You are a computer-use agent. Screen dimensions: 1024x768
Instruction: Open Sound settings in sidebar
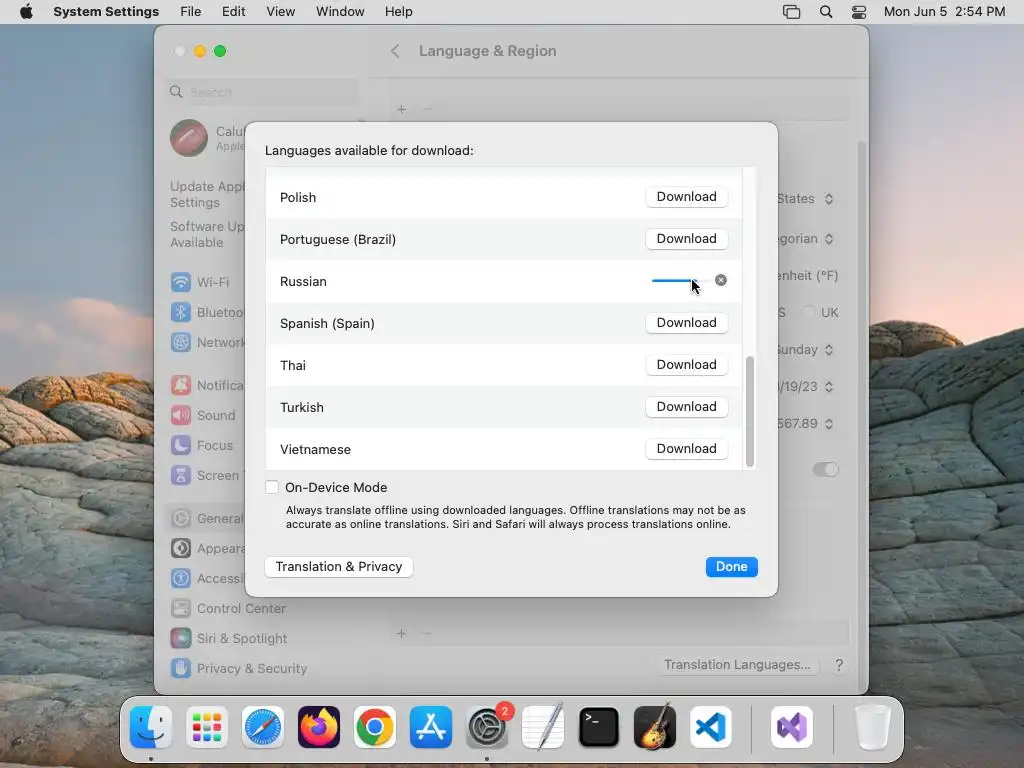click(x=202, y=415)
